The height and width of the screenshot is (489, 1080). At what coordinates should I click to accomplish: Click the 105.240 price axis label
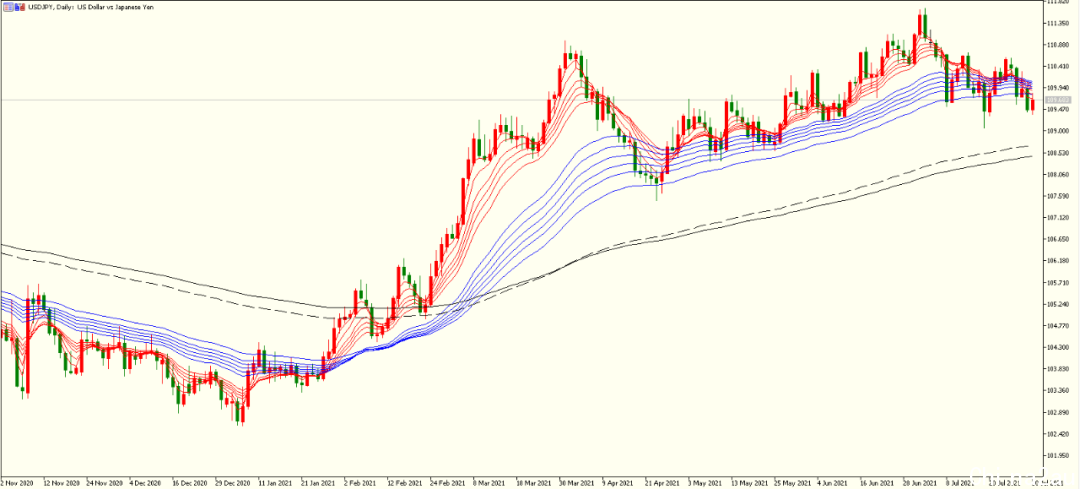click(1058, 304)
